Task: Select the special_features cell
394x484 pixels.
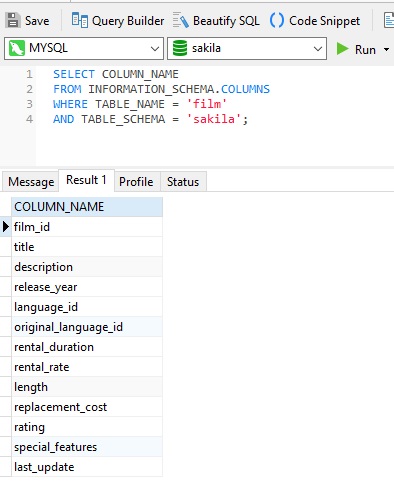Action: tap(87, 447)
